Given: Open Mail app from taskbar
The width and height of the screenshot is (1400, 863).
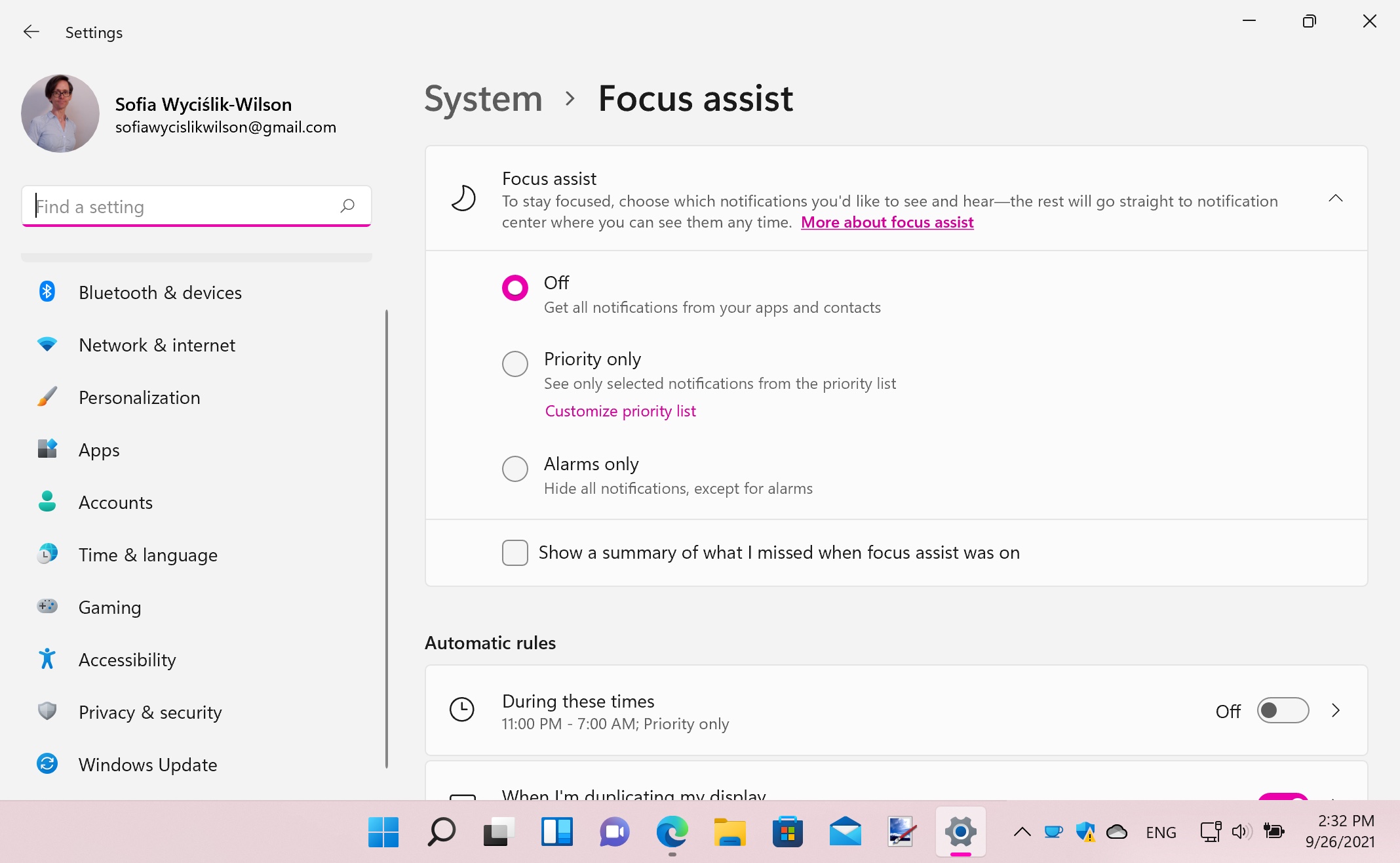Looking at the screenshot, I should (x=845, y=832).
